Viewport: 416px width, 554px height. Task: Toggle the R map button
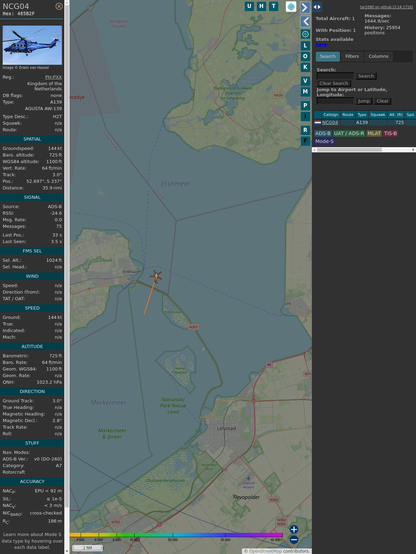pyautogui.click(x=305, y=130)
